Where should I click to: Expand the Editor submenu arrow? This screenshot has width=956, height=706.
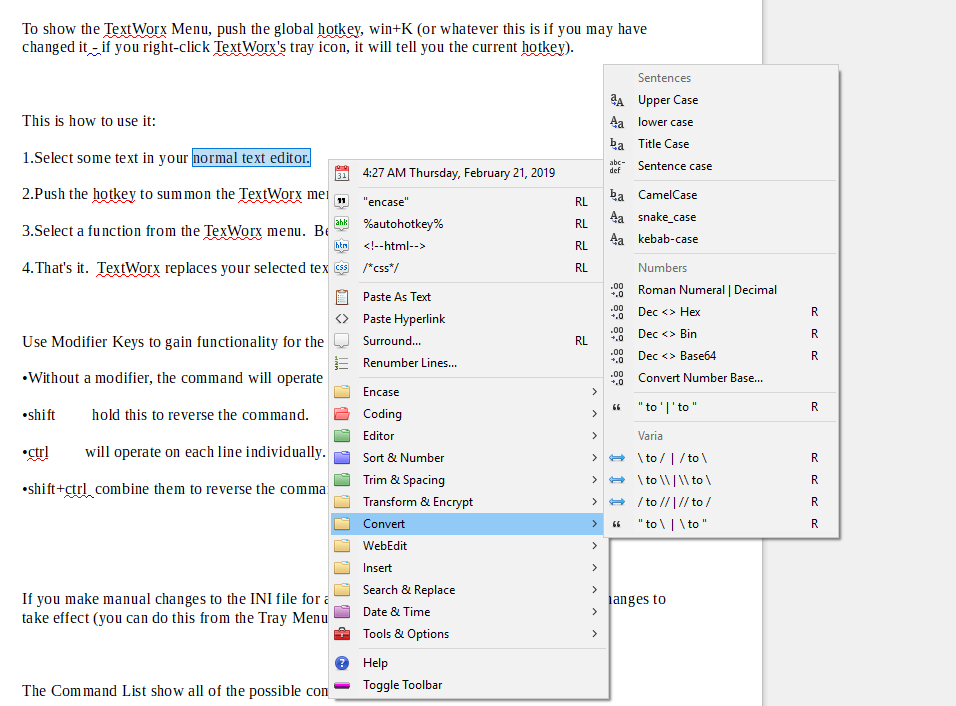tap(594, 436)
